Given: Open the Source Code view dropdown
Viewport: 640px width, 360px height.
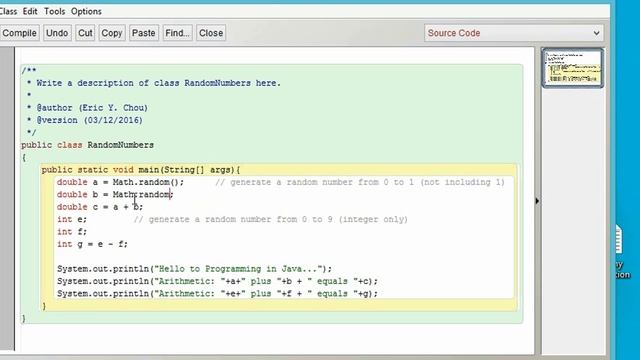Looking at the screenshot, I should (514, 33).
